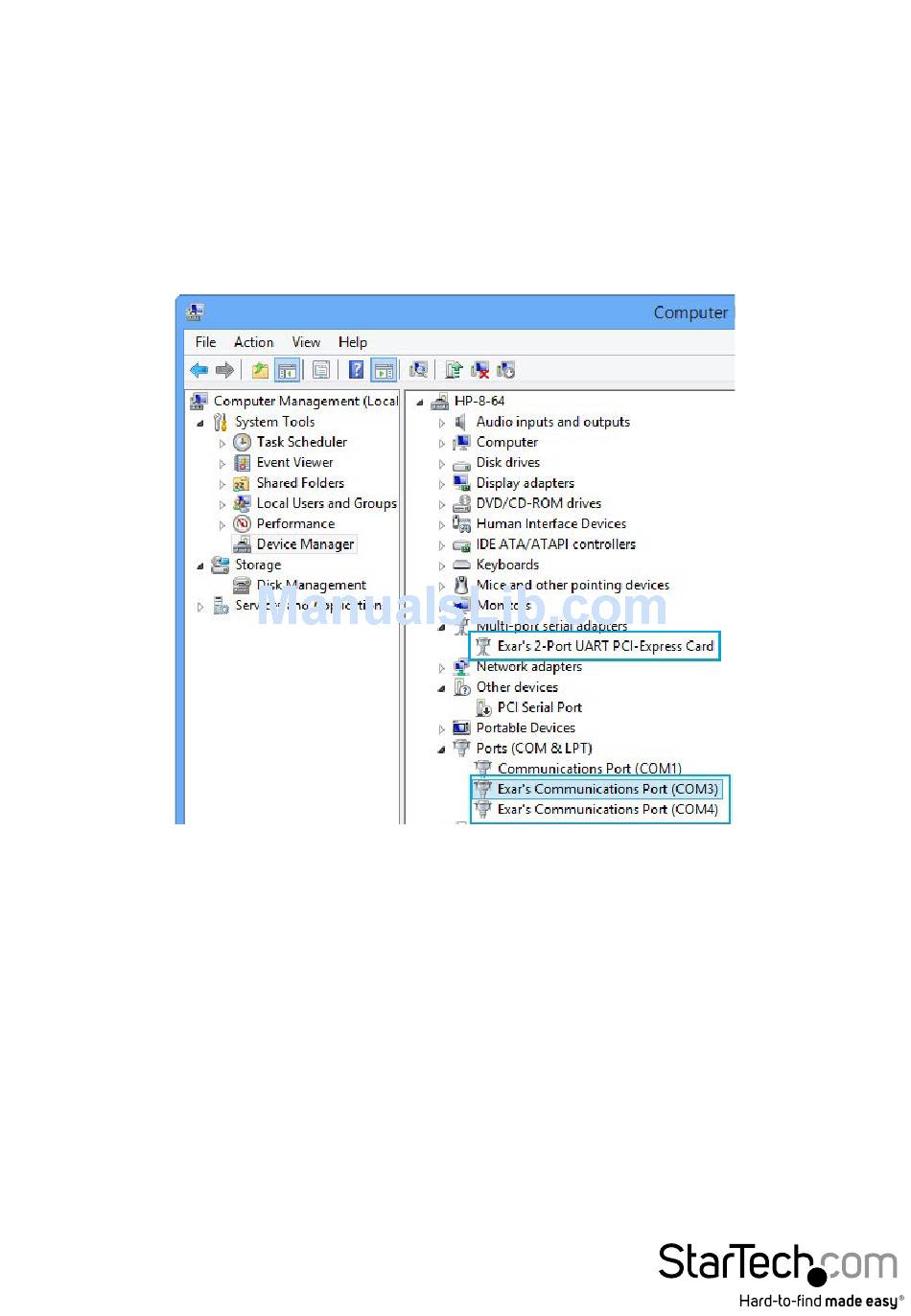911x1316 pixels.
Task: Click the Disable device toolbar icon
Action: tap(506, 370)
